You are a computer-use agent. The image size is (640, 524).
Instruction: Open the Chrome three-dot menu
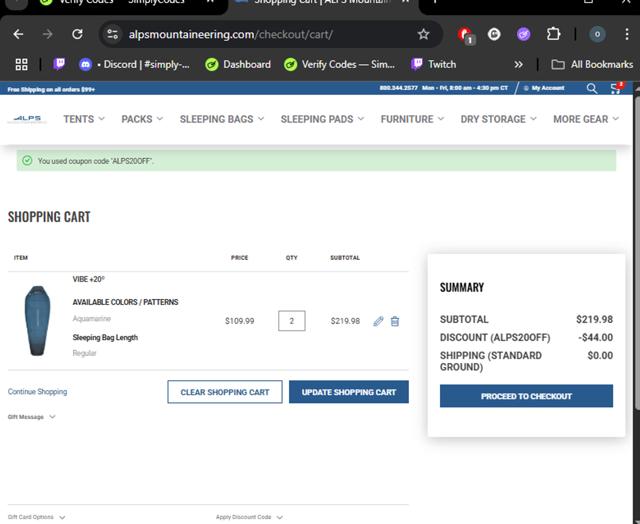click(x=627, y=34)
